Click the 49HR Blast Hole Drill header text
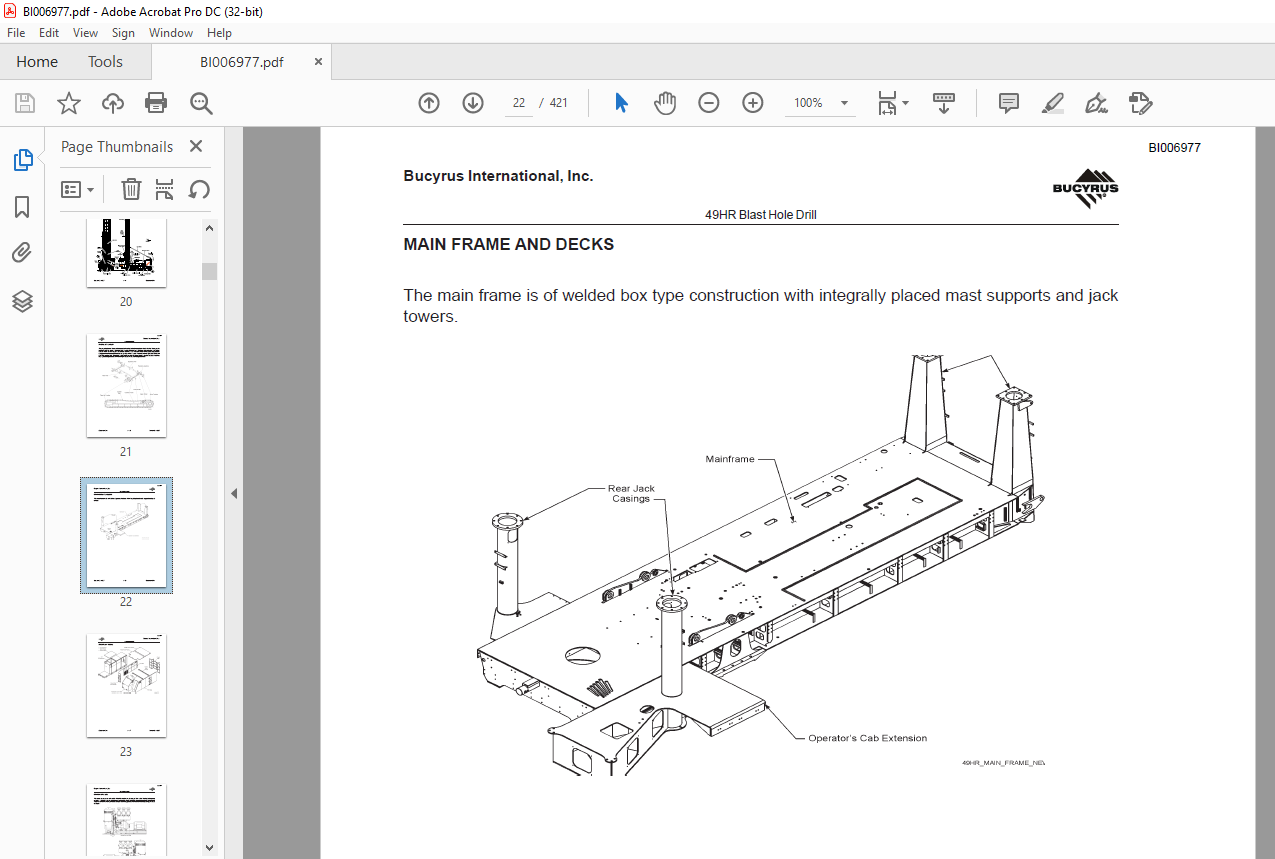This screenshot has height=859, width=1275. (x=761, y=215)
